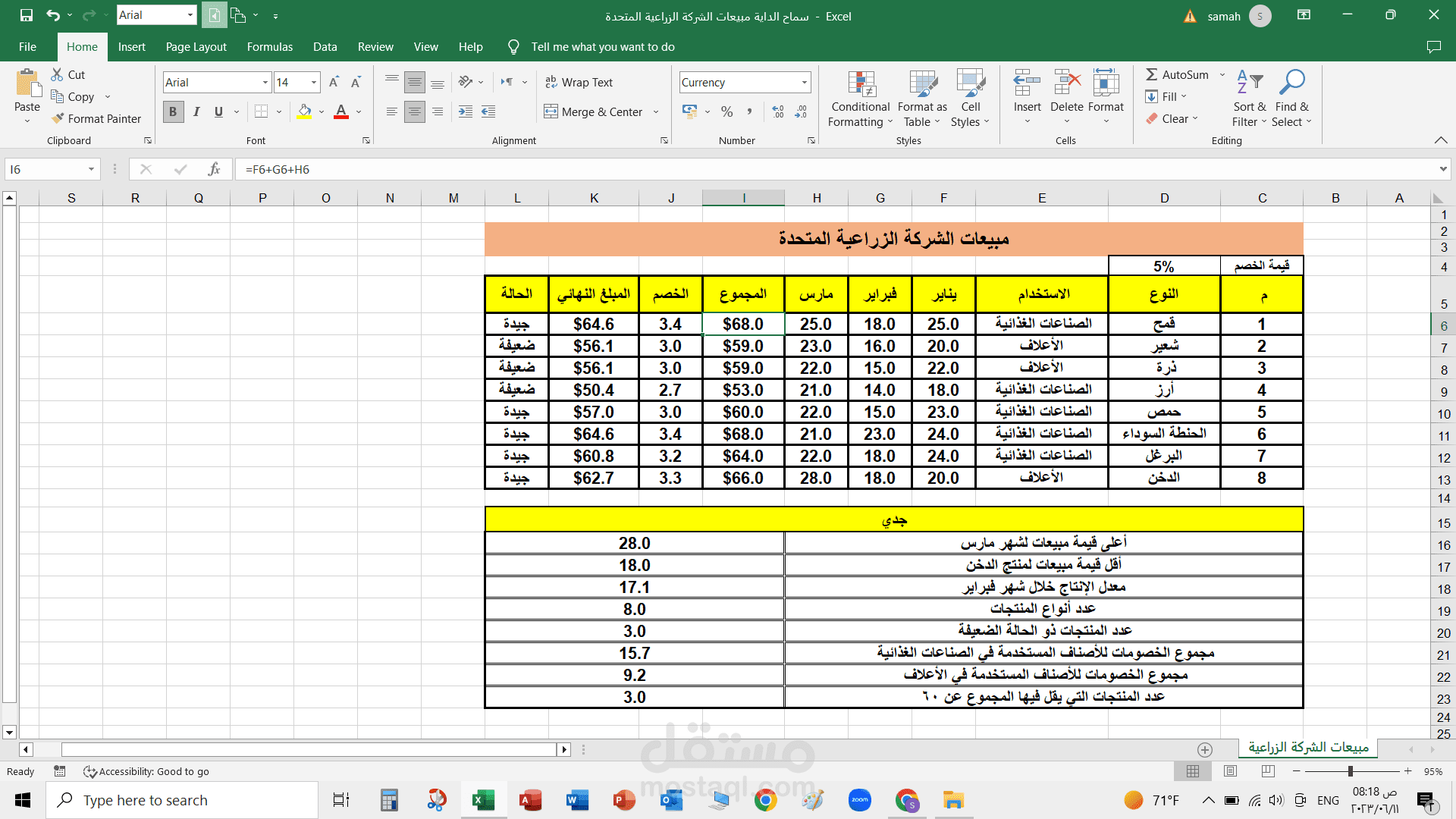Click the Delete cells icon
1456x819 pixels.
pyautogui.click(x=1067, y=82)
